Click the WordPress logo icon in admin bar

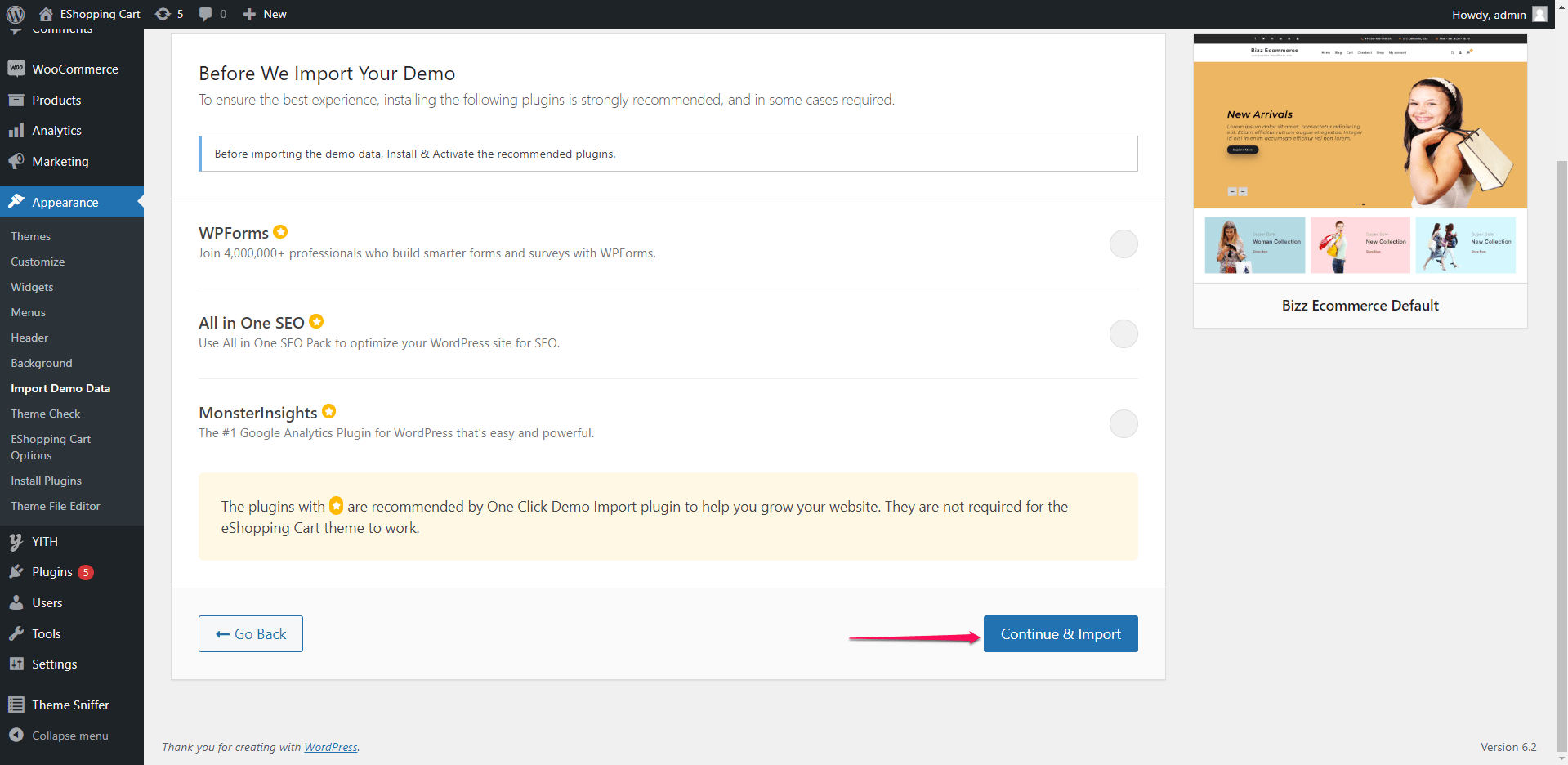pos(16,14)
